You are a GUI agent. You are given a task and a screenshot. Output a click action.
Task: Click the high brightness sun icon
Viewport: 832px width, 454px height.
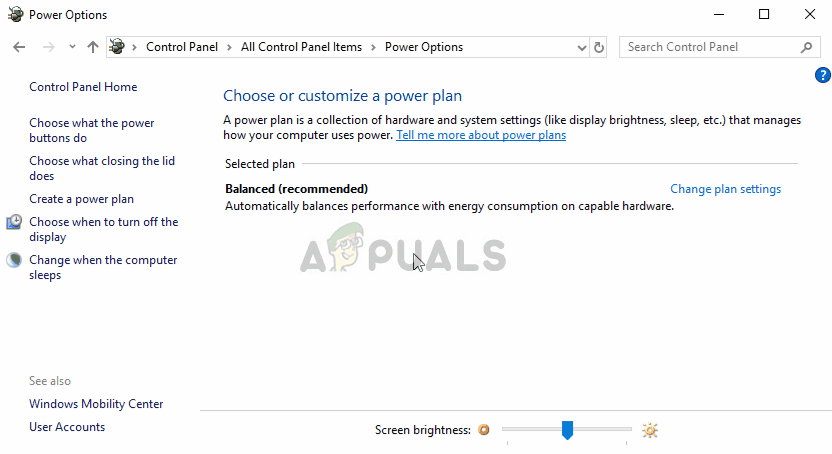tap(650, 430)
